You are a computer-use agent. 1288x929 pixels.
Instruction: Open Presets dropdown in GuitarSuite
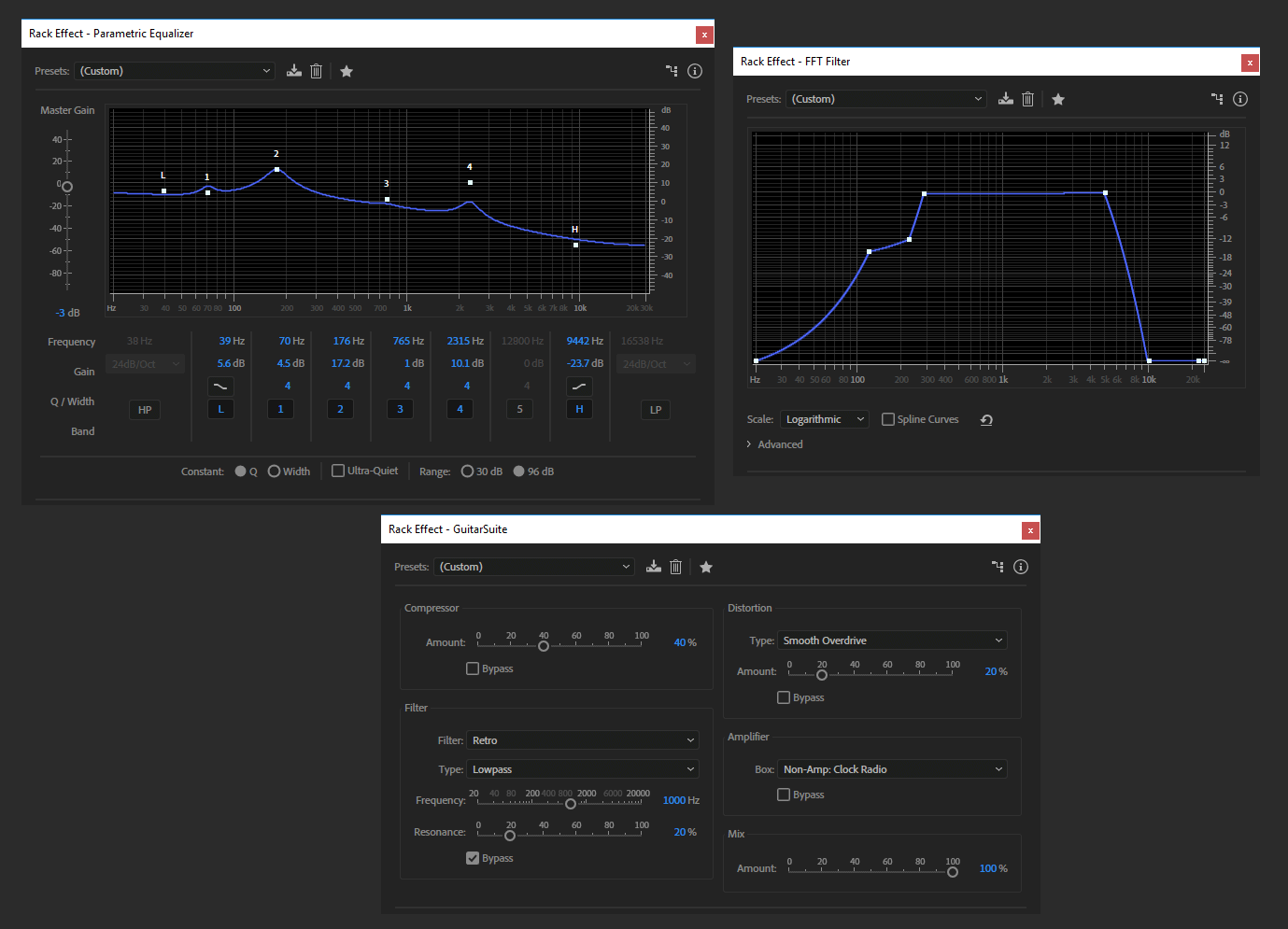click(x=534, y=567)
